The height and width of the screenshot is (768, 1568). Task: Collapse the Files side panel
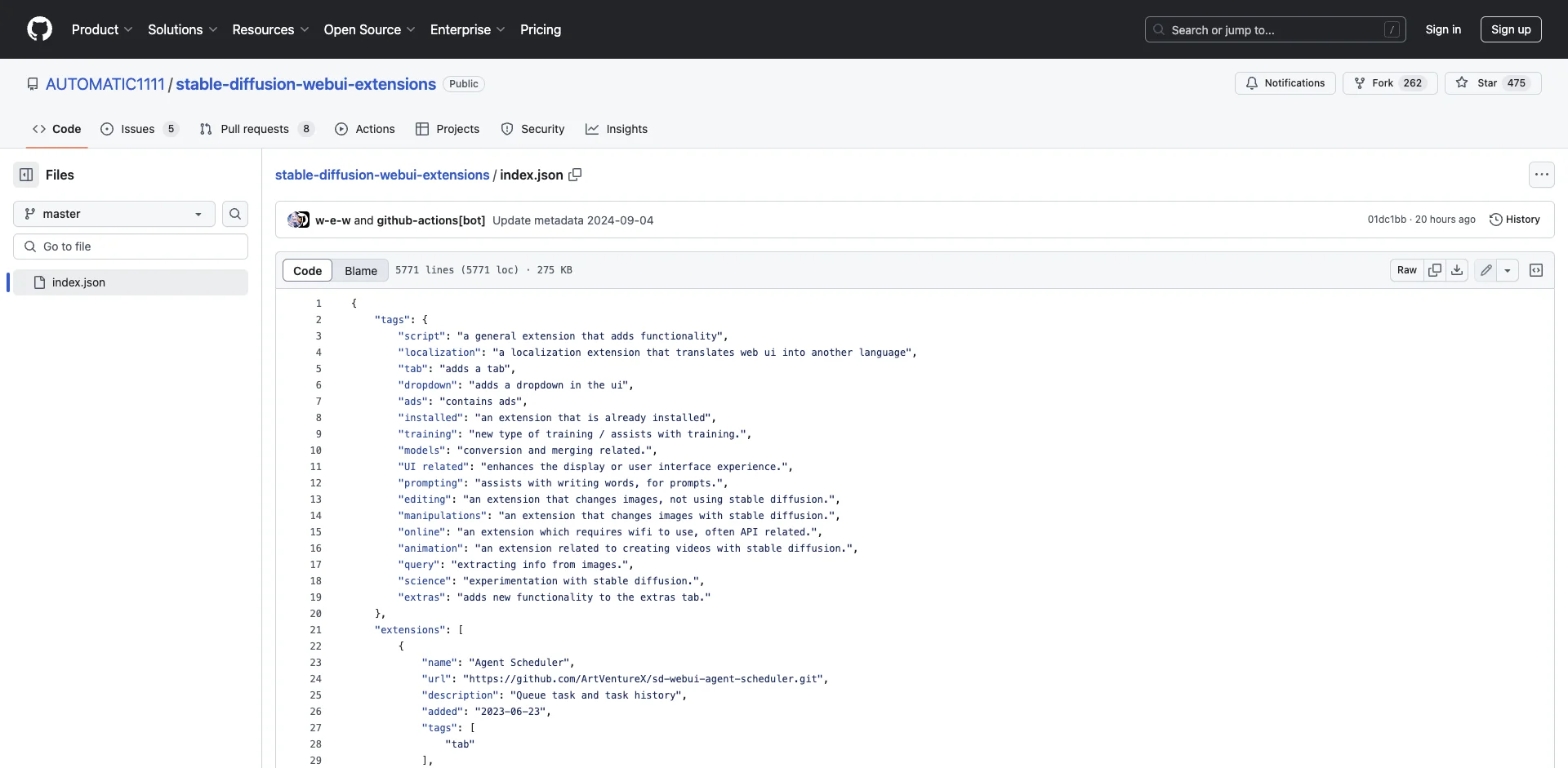pos(26,175)
